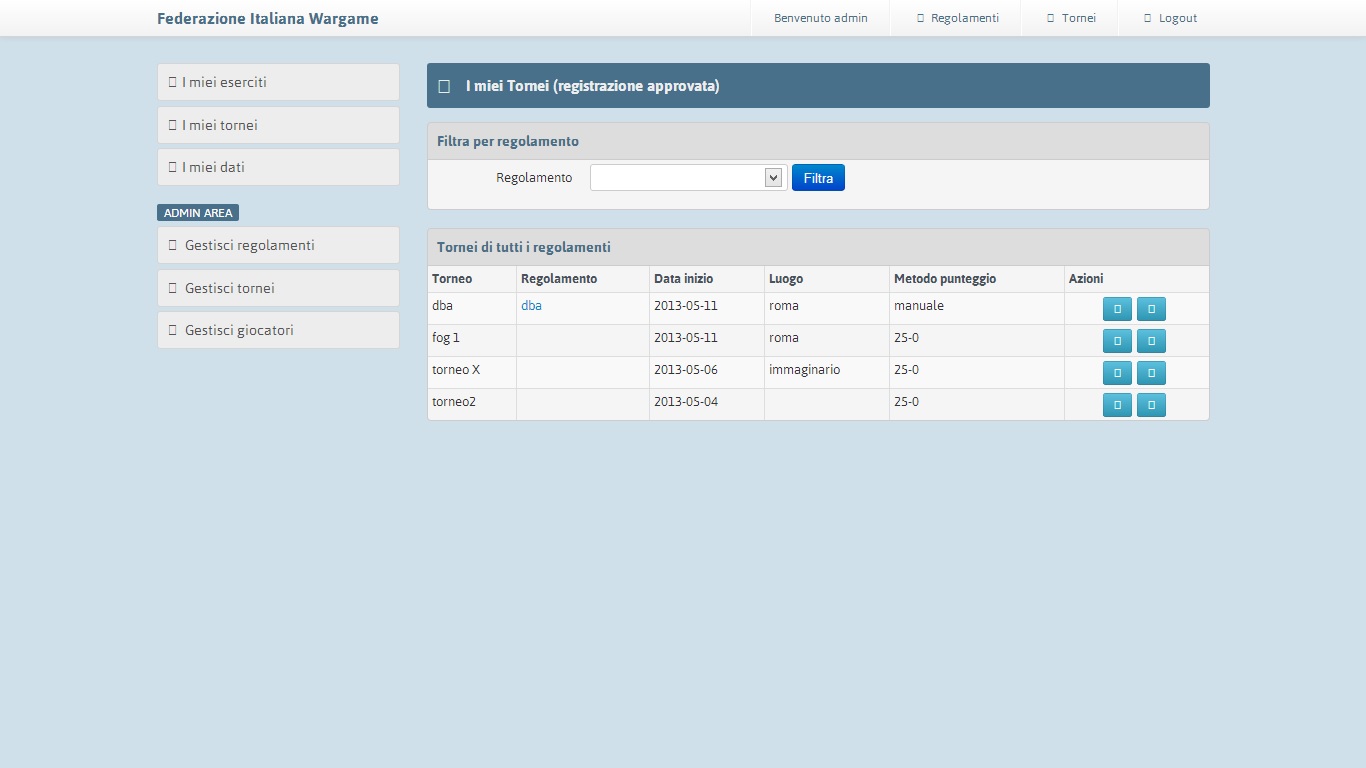Viewport: 1366px width, 768px height.
Task: Open Gestisci regolamenti admin page
Action: tap(278, 245)
